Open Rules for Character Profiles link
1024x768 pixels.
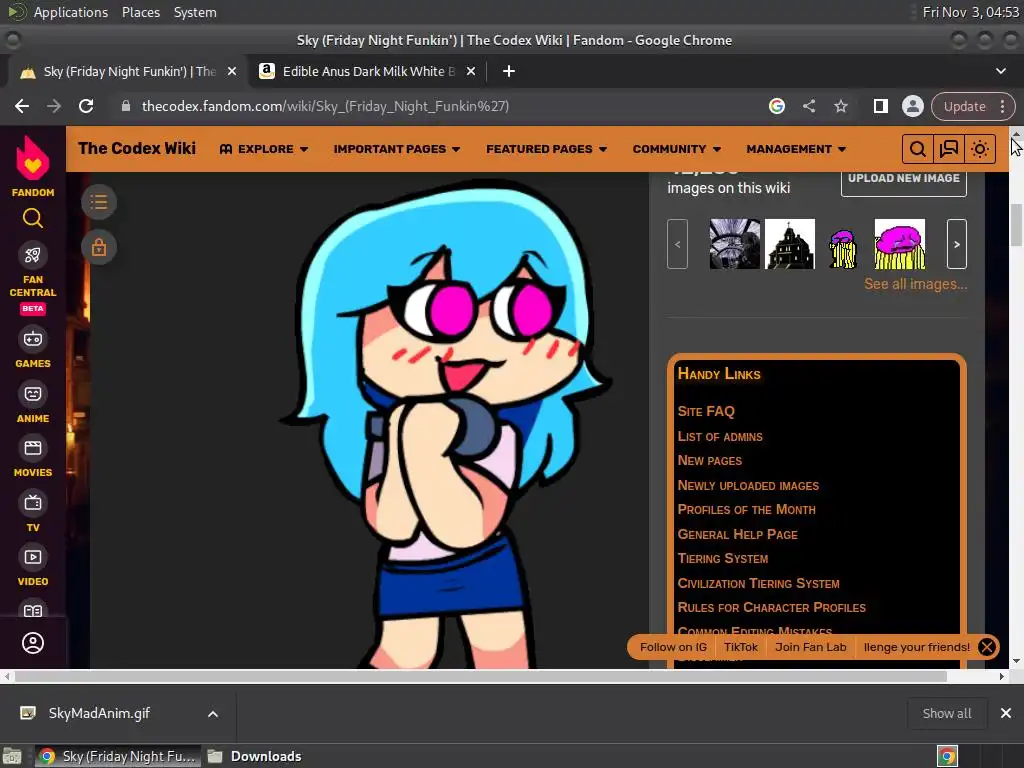[x=771, y=607]
